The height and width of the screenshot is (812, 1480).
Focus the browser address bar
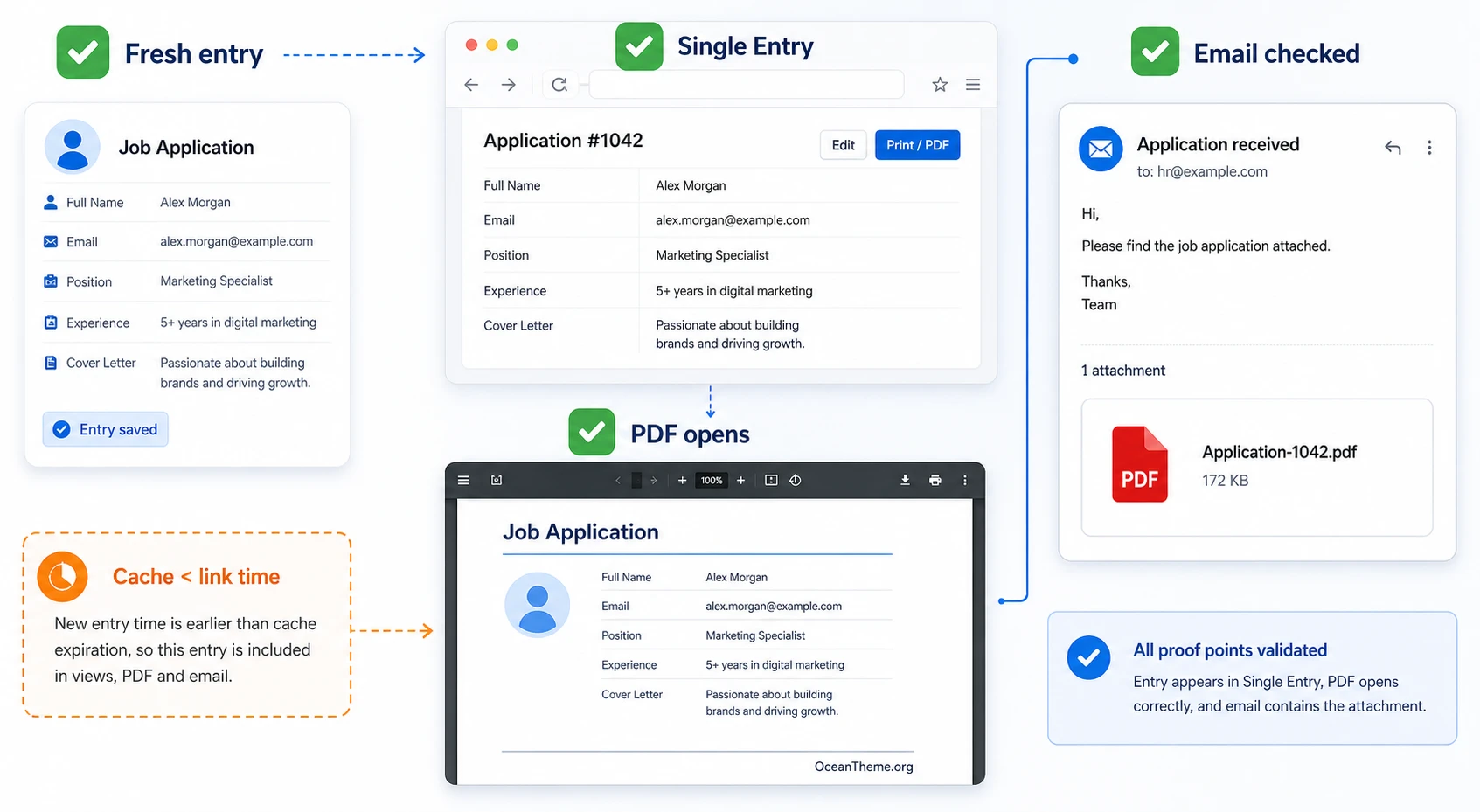point(747,85)
